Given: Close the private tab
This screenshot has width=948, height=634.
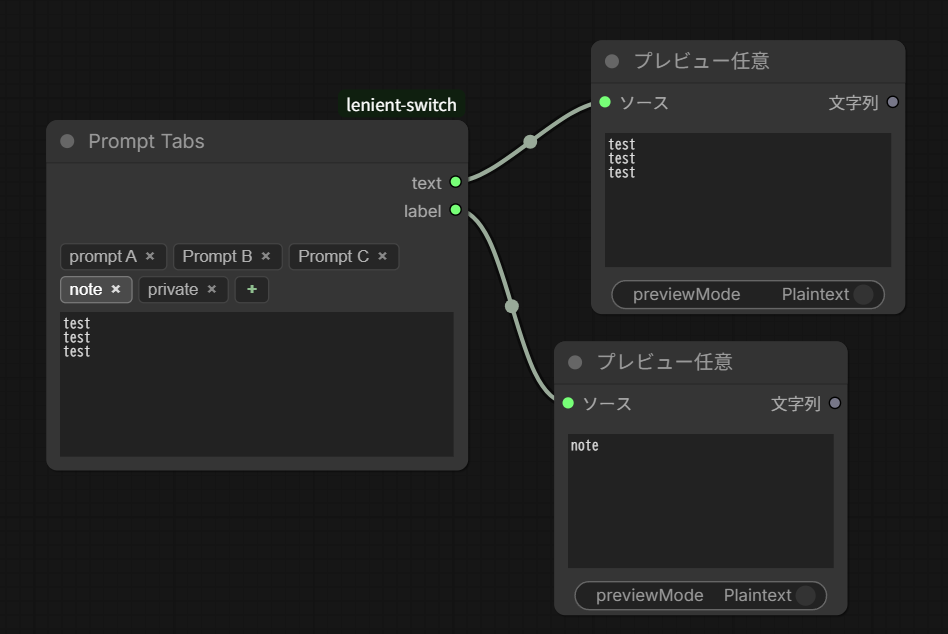Looking at the screenshot, I should coord(212,290).
